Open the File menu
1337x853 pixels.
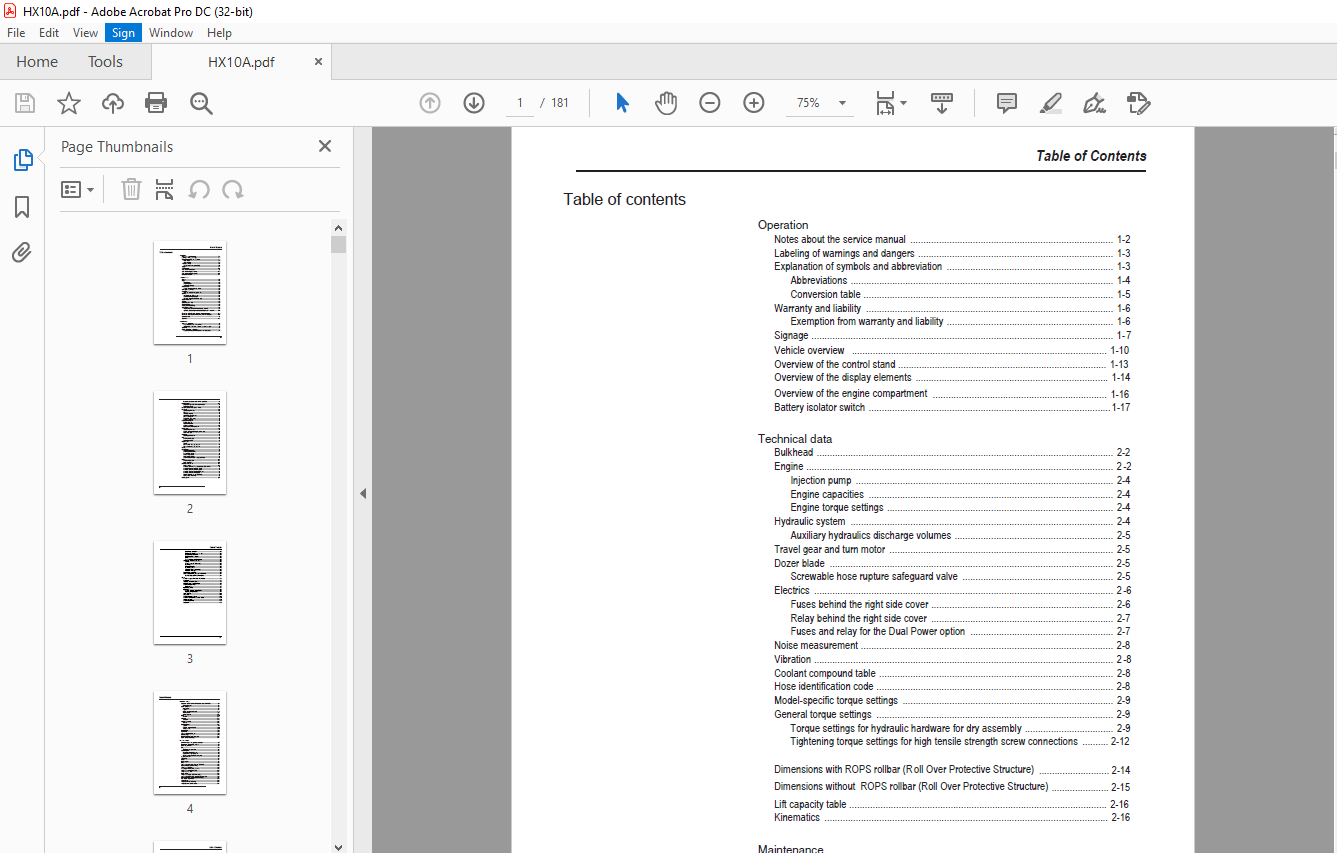point(16,33)
